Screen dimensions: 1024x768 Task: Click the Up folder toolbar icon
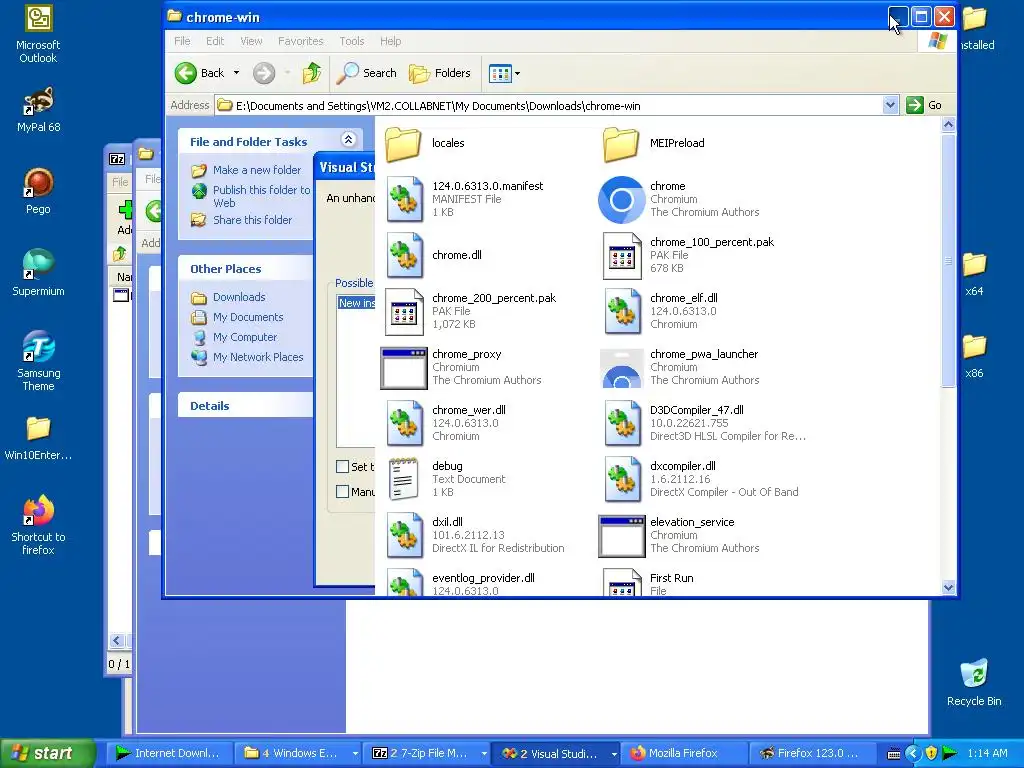coord(312,73)
